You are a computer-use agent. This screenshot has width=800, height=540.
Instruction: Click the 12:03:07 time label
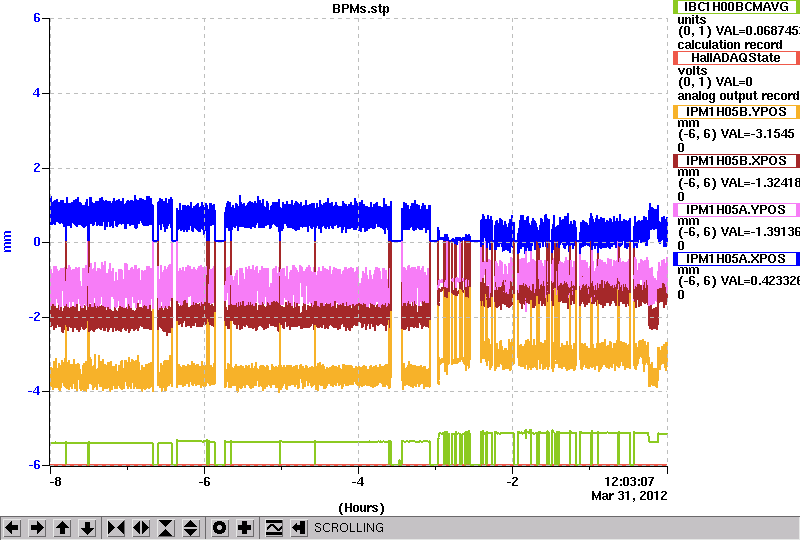point(629,482)
